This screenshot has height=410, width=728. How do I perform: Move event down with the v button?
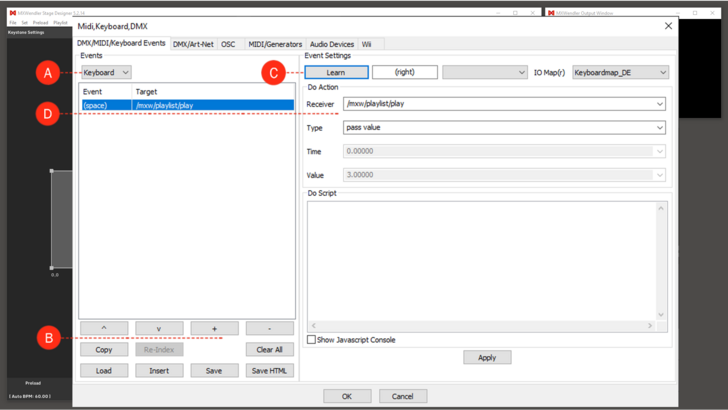coord(159,328)
